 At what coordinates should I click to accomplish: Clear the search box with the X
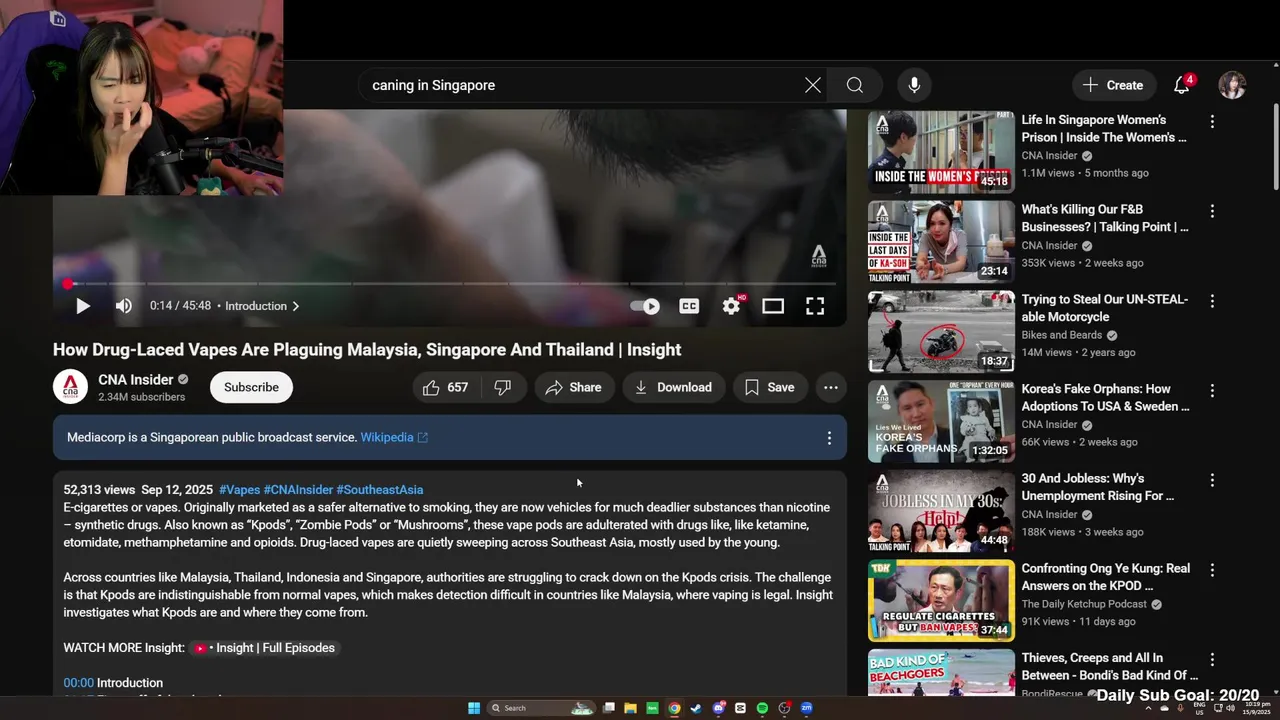coord(813,85)
